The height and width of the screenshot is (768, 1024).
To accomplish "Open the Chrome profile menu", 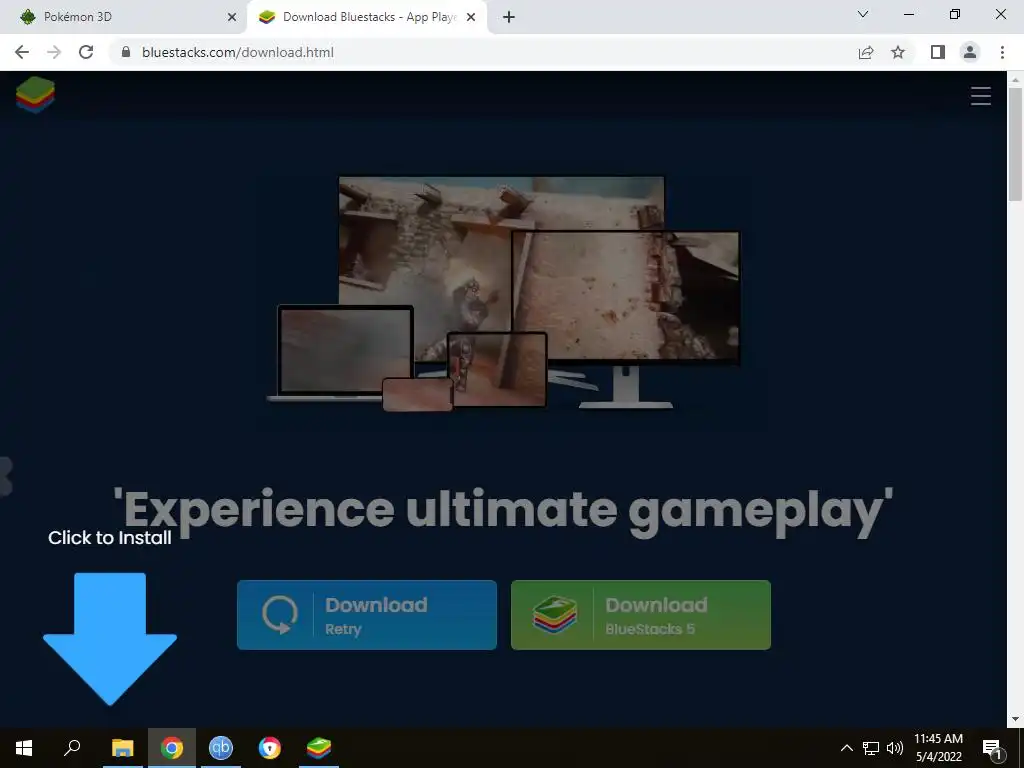I will click(970, 52).
